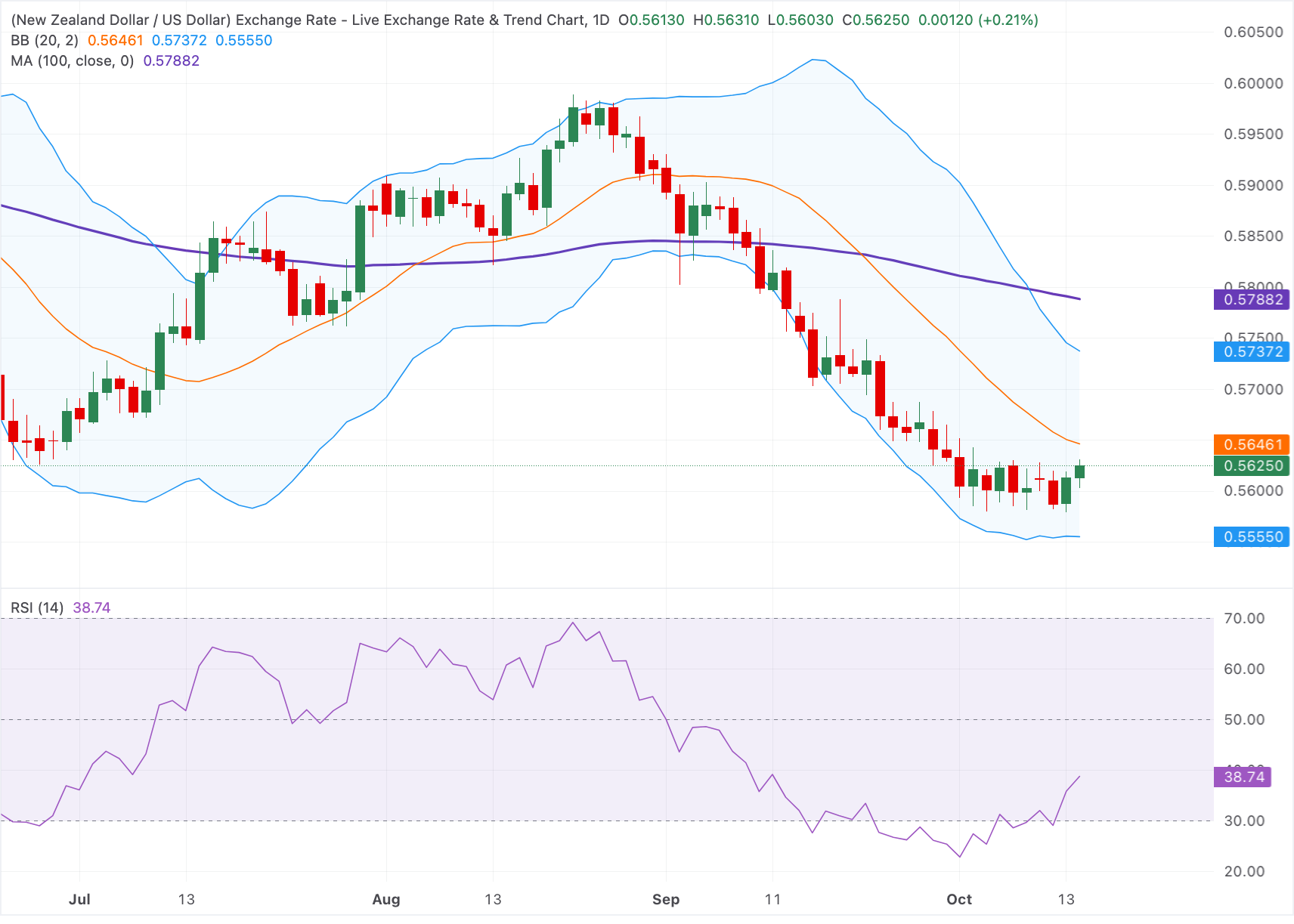Click the high price H0.56310 value
Screen dimensions: 1294x924
pos(726,20)
